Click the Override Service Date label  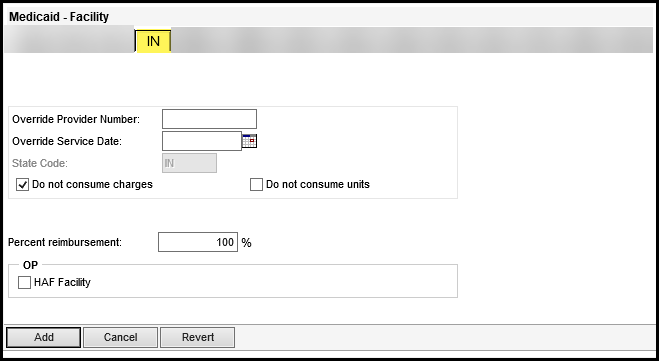tap(67, 141)
